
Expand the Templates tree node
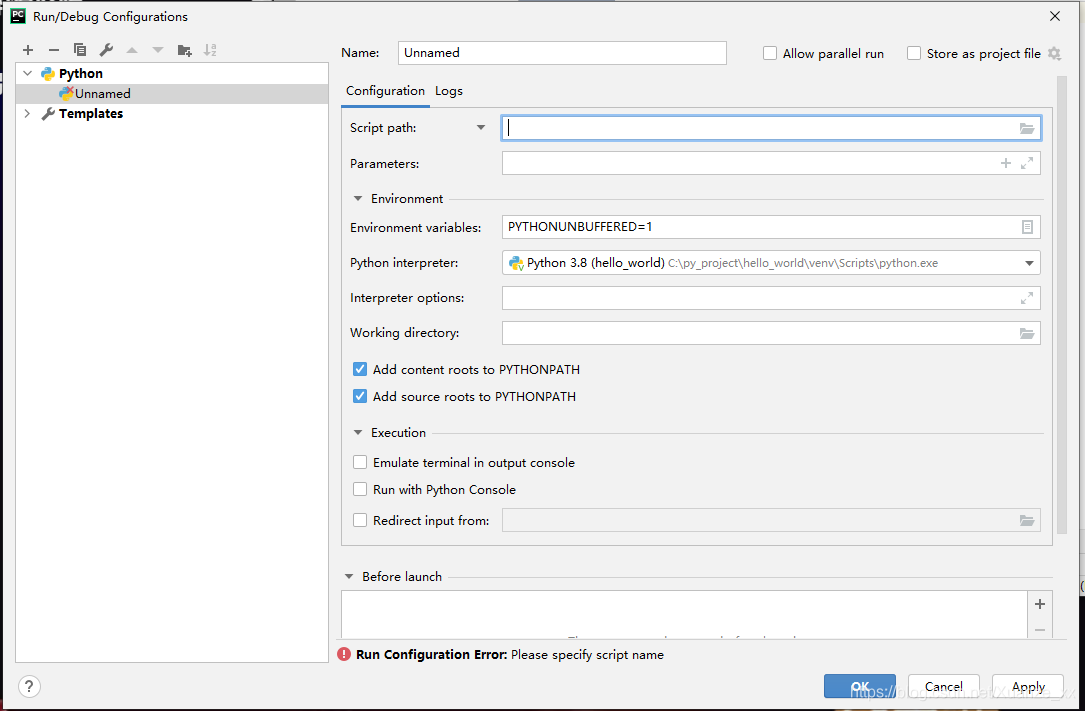[28, 113]
